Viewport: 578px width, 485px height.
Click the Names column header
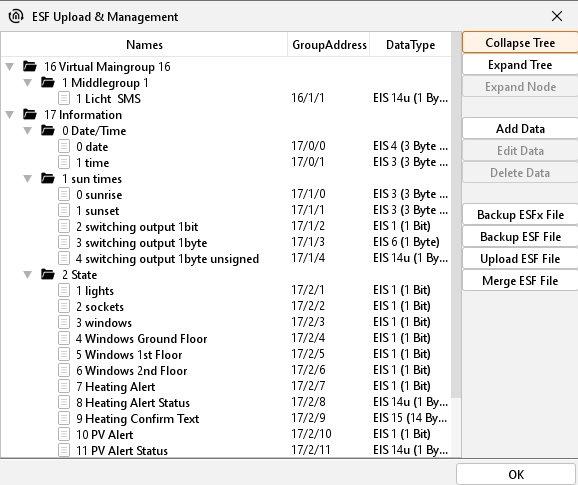pyautogui.click(x=144, y=45)
